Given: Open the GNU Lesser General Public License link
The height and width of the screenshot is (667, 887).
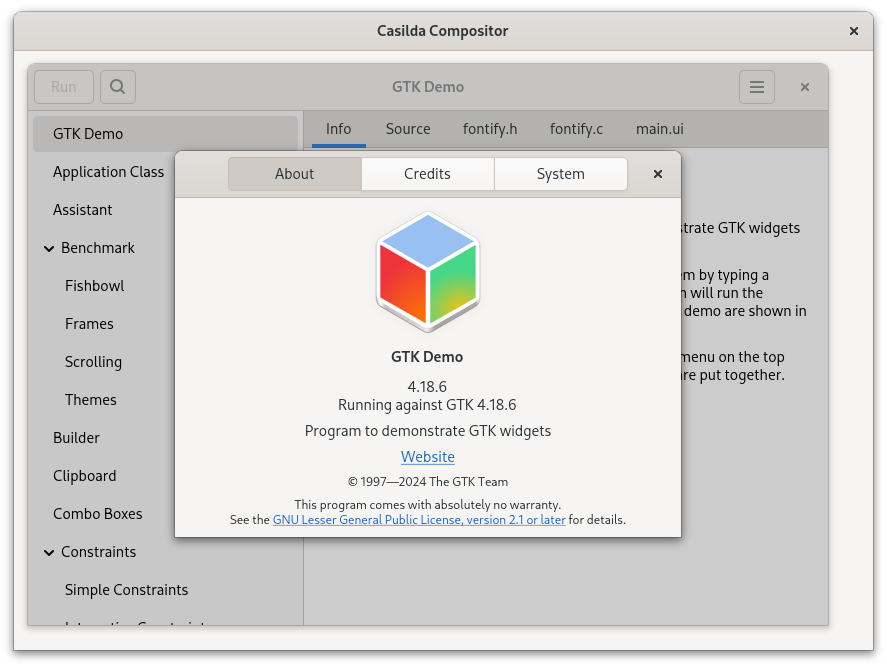Looking at the screenshot, I should coord(419,520).
